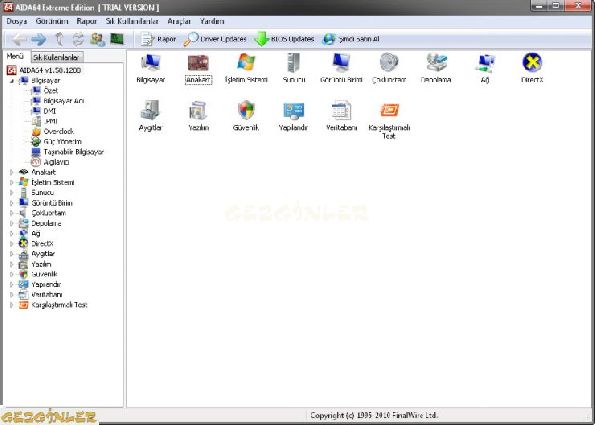Select Taşınabilir Bilgisayar in the tree
This screenshot has width=595, height=425.
click(67, 152)
